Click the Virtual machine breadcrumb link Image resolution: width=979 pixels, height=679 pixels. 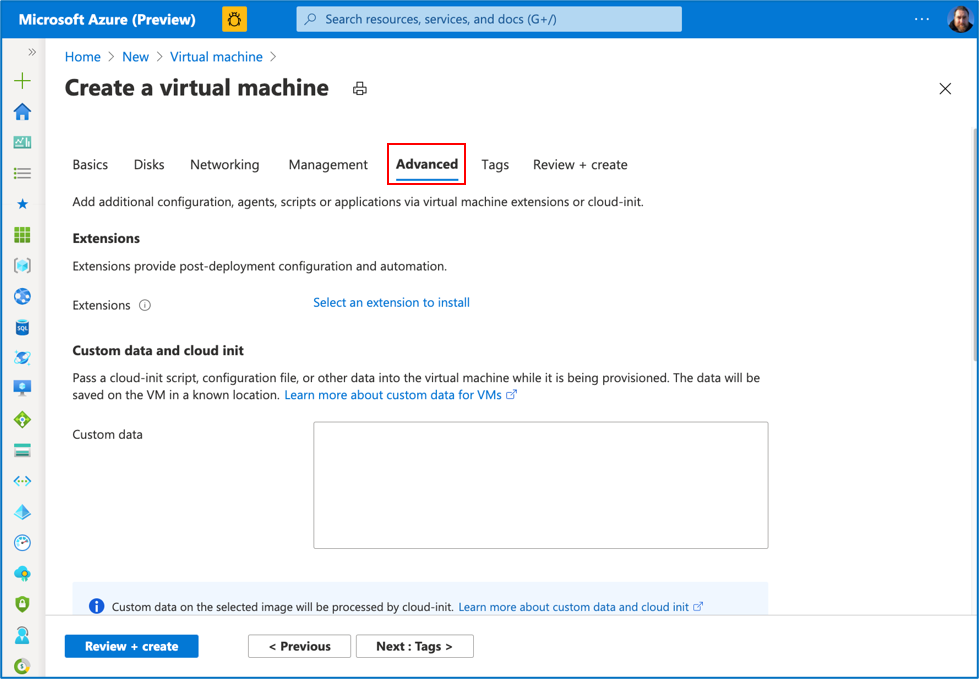click(216, 57)
